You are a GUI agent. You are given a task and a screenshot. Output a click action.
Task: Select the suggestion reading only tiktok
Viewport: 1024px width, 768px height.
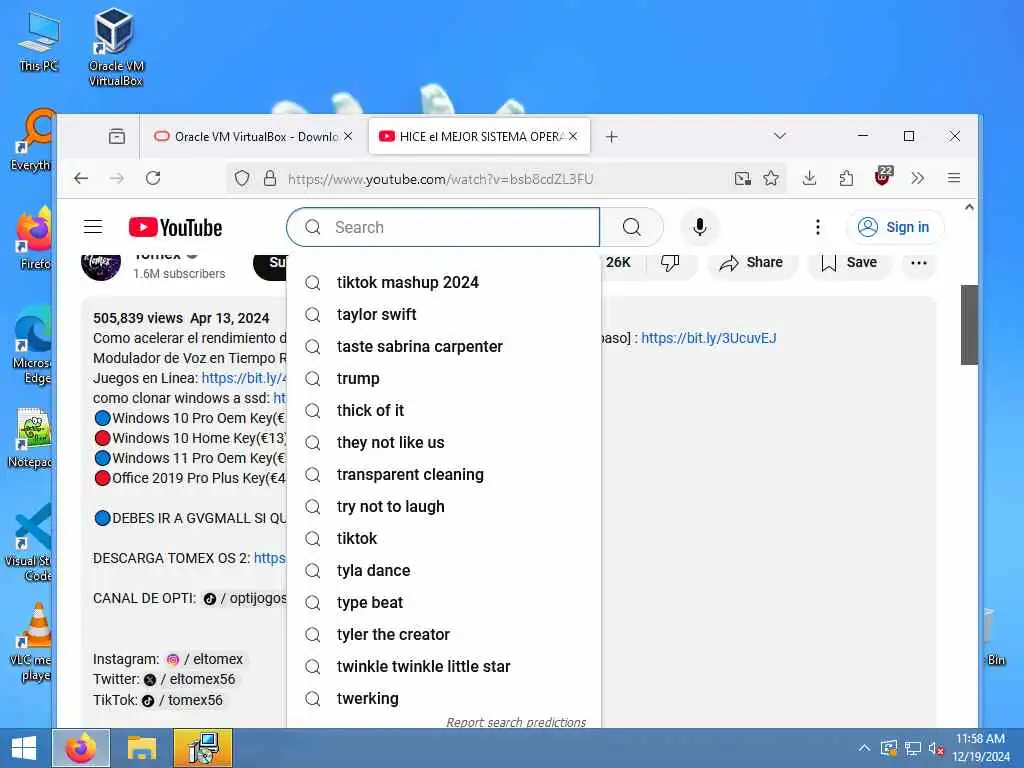tap(444, 538)
